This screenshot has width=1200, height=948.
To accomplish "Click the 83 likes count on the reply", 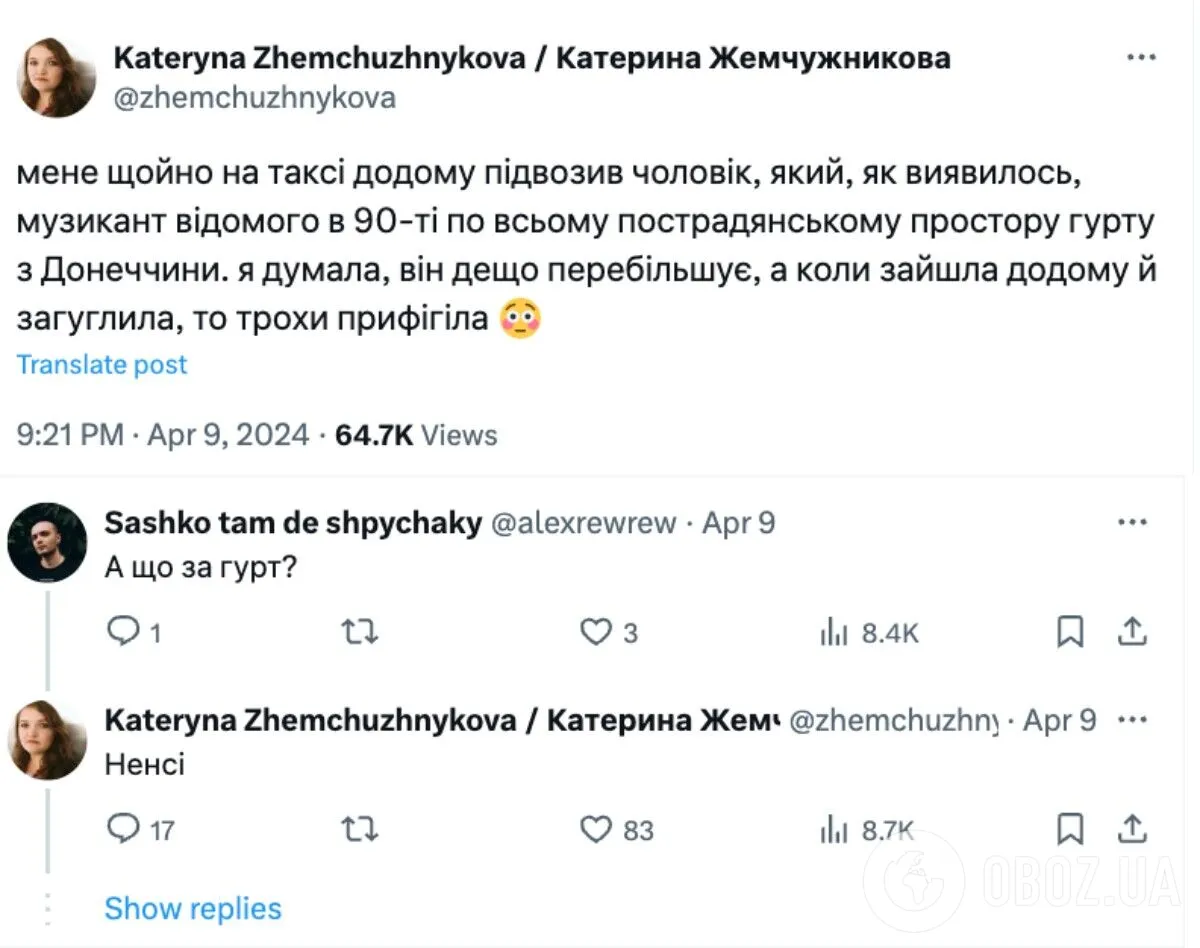I will tap(636, 829).
